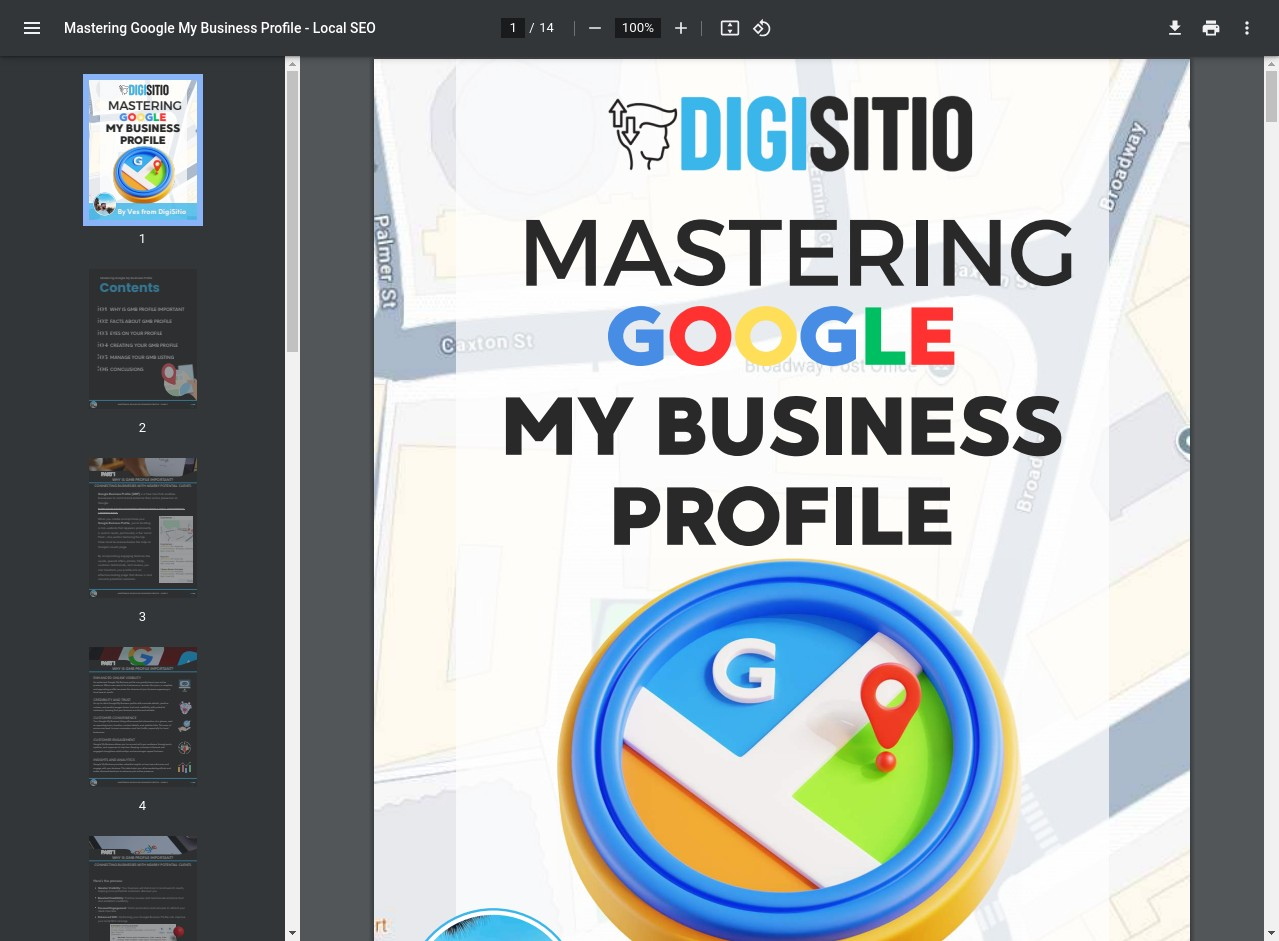Rotate the document counterclockwise
Screen dimensions: 1279x941
(762, 28)
